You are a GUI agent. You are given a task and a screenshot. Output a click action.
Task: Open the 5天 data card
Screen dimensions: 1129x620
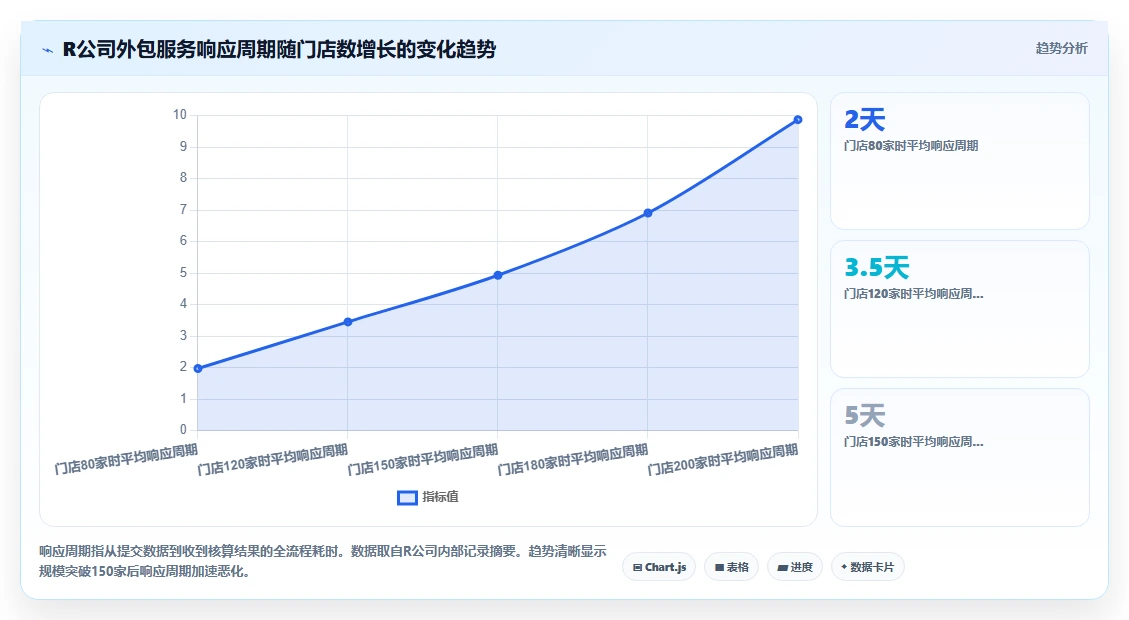click(x=960, y=457)
